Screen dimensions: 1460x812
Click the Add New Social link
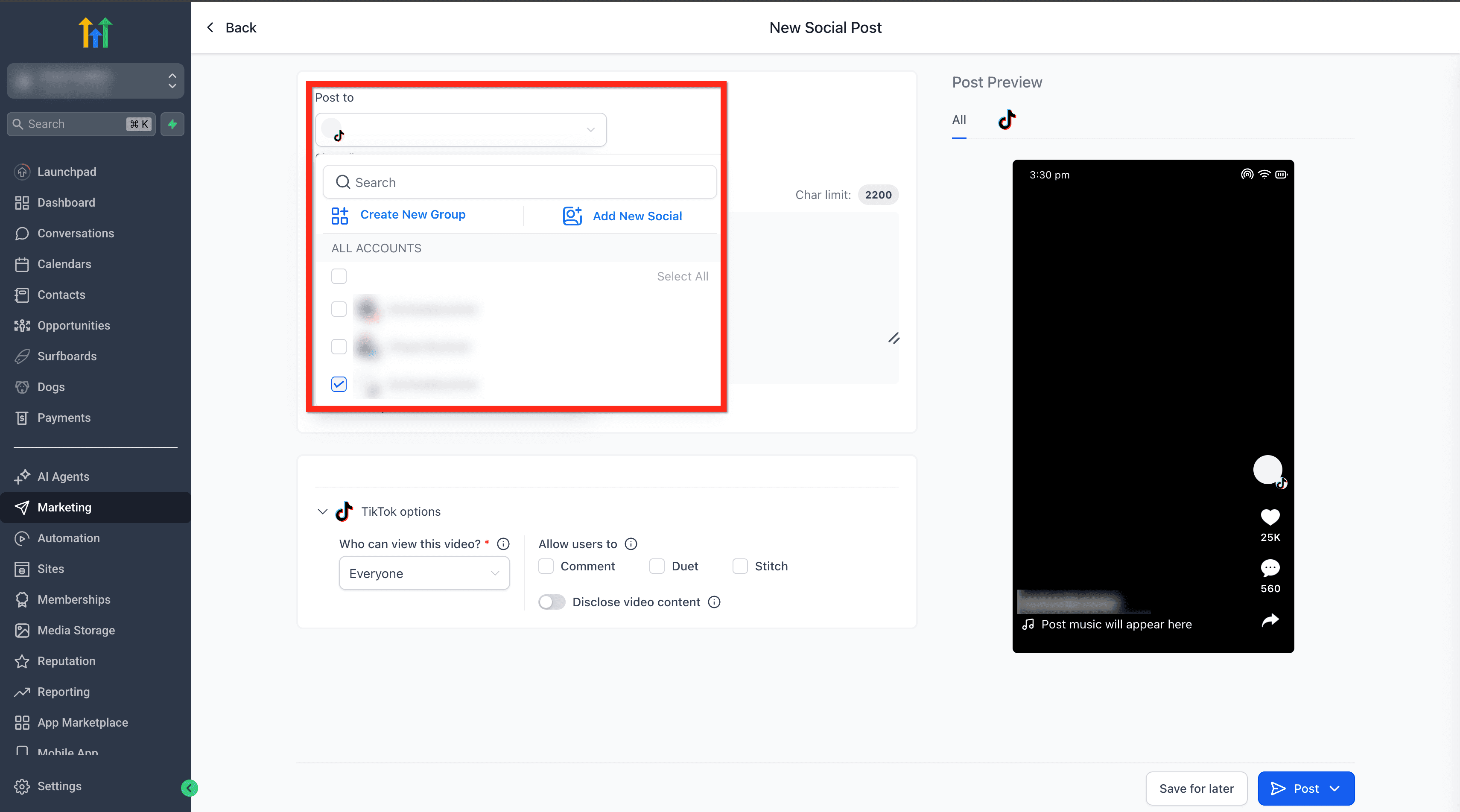click(638, 216)
